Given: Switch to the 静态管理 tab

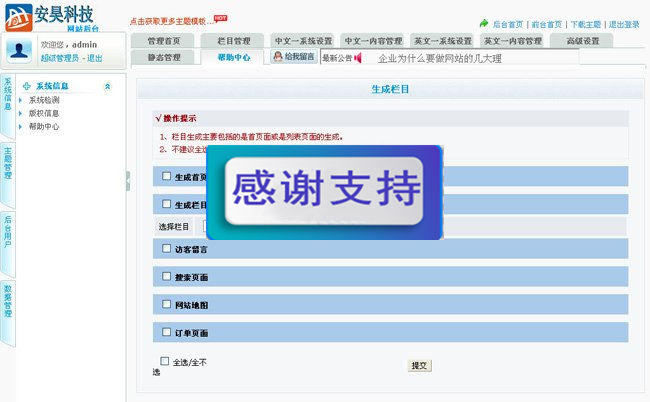Looking at the screenshot, I should tap(163, 57).
